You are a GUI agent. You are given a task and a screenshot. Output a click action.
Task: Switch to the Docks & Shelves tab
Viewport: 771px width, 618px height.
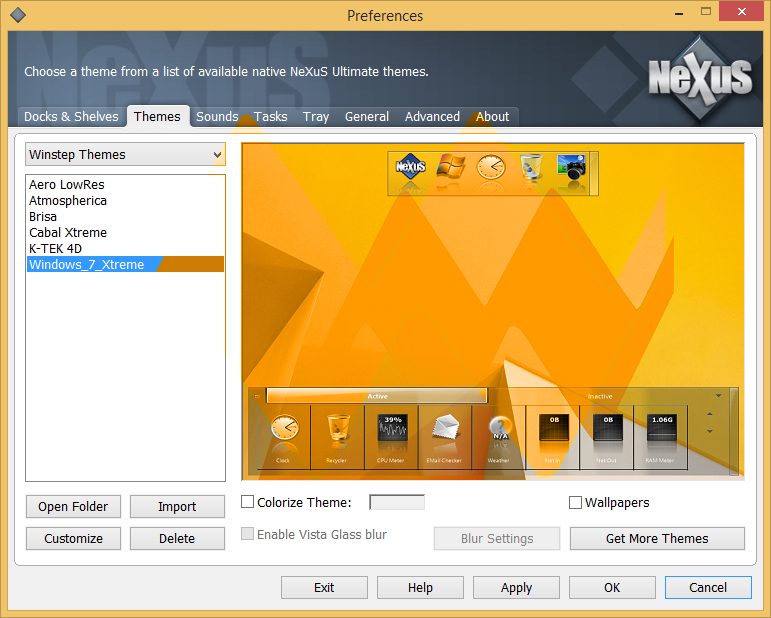[x=71, y=117]
